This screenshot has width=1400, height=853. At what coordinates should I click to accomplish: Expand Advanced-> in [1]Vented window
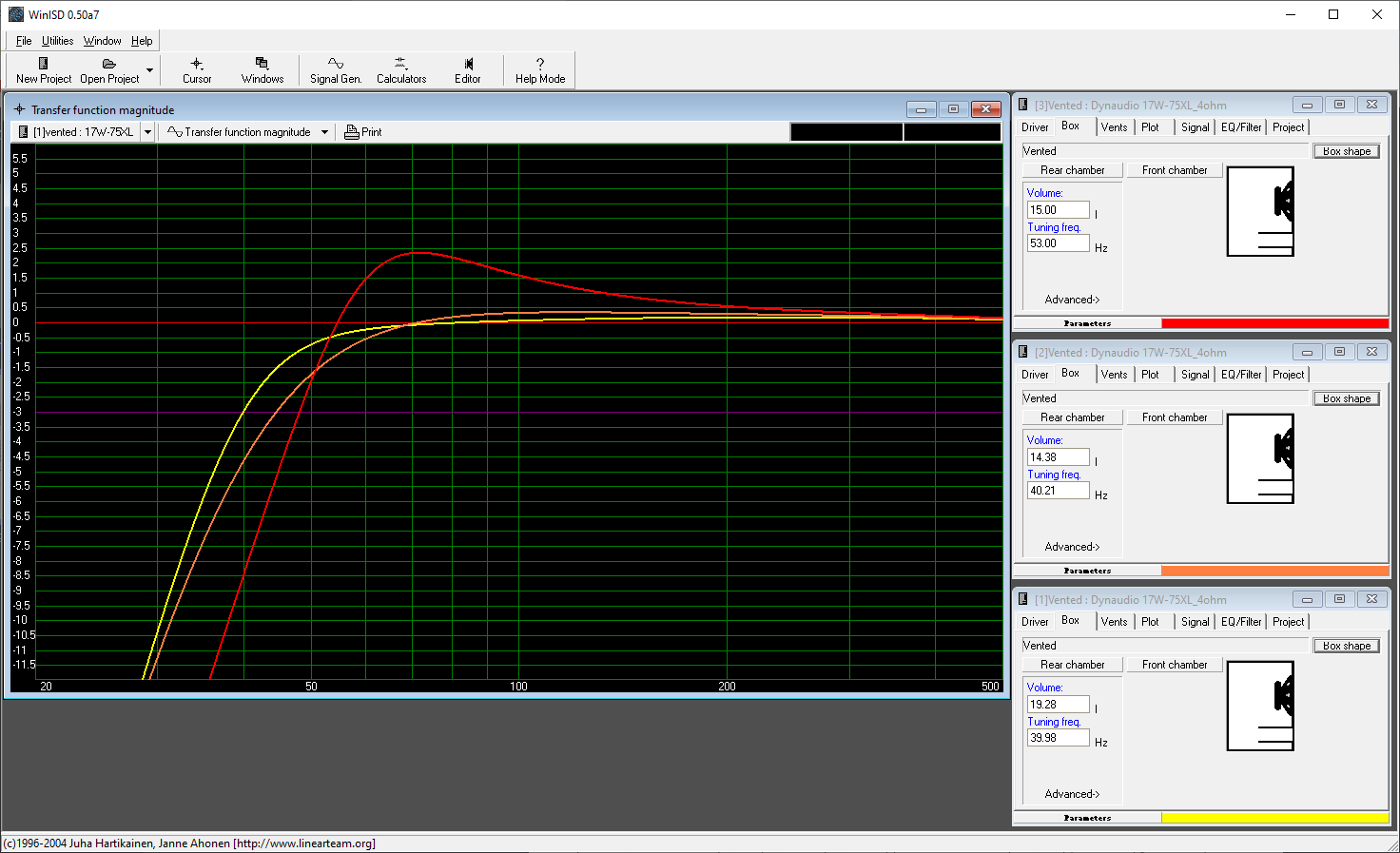[x=1072, y=794]
